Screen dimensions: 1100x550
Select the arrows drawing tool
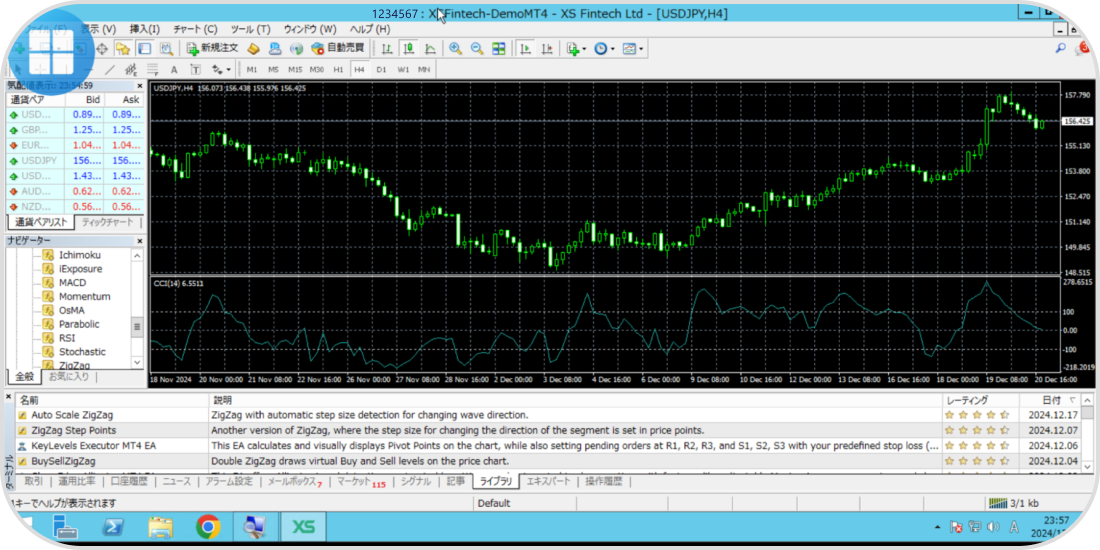pos(218,69)
